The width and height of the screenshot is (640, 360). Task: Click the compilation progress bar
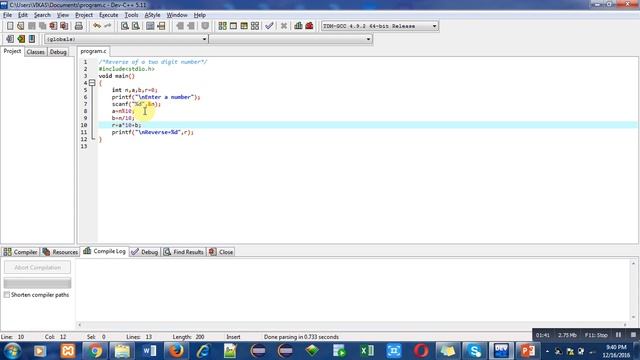[37, 283]
